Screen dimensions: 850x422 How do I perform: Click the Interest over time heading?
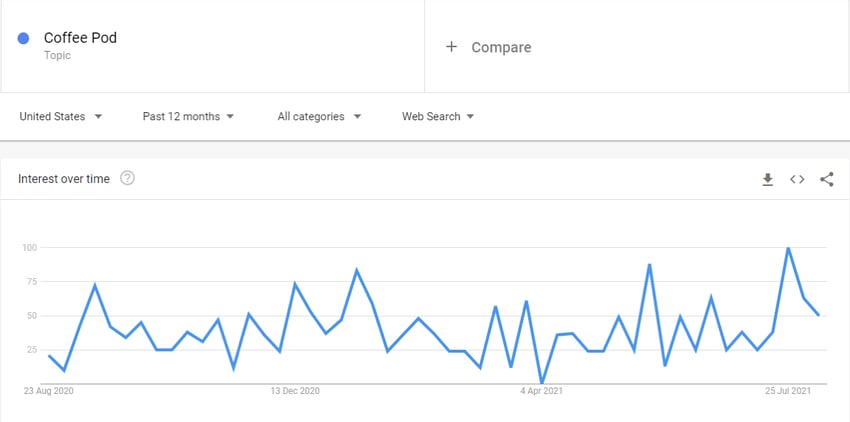(64, 178)
